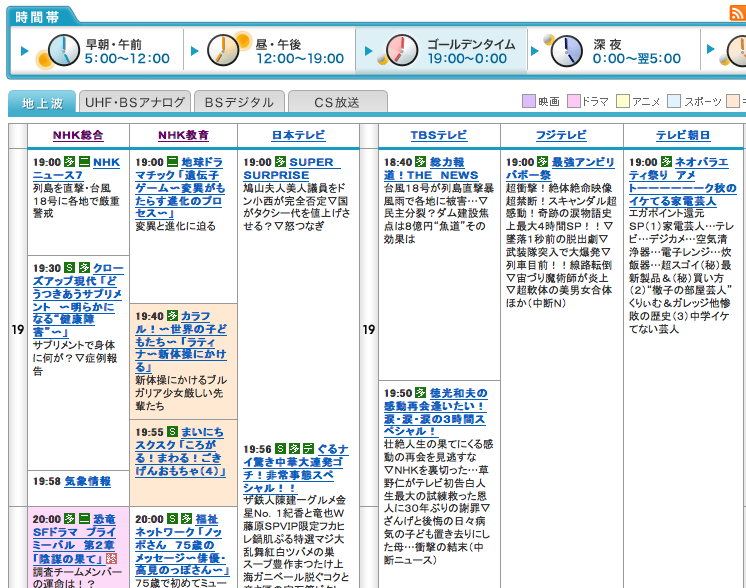Click the アニメ yellow legend swatch

pyautogui.click(x=623, y=101)
